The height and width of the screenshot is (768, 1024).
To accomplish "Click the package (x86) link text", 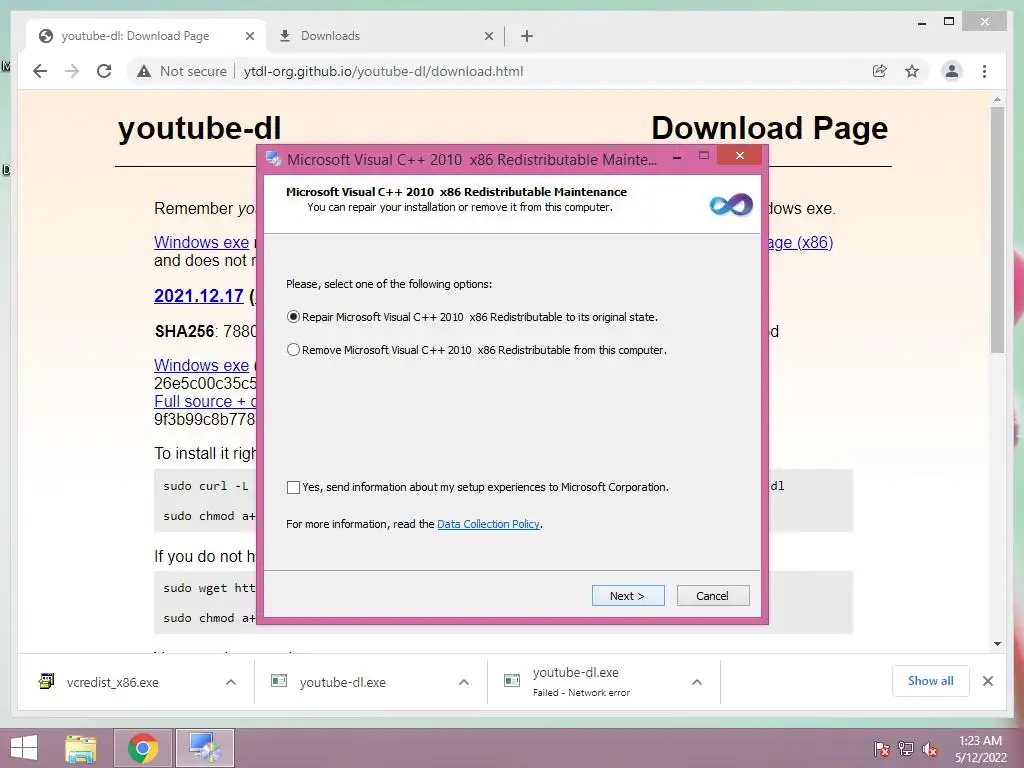I will click(800, 242).
